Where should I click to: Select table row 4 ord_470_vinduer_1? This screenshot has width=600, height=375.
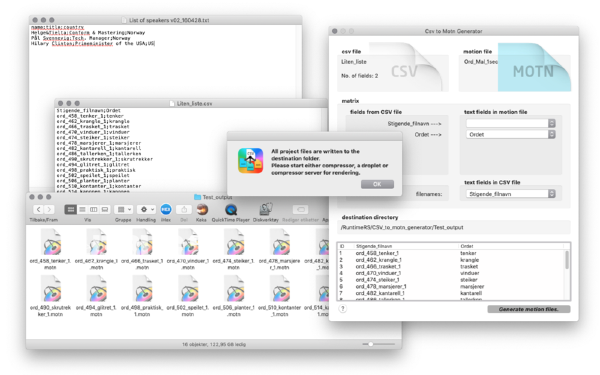pyautogui.click(x=451, y=273)
